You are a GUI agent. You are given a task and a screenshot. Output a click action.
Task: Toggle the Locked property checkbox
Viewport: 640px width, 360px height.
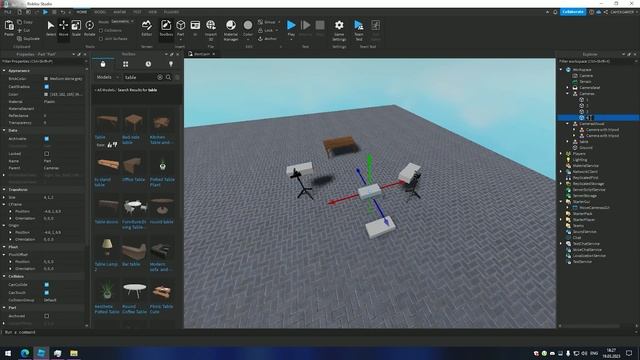coord(47,154)
